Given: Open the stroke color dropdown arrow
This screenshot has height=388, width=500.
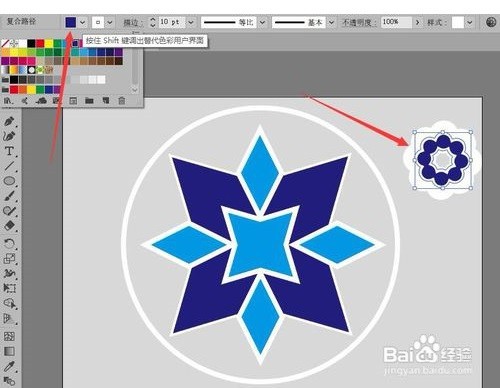Looking at the screenshot, I should pyautogui.click(x=110, y=22).
